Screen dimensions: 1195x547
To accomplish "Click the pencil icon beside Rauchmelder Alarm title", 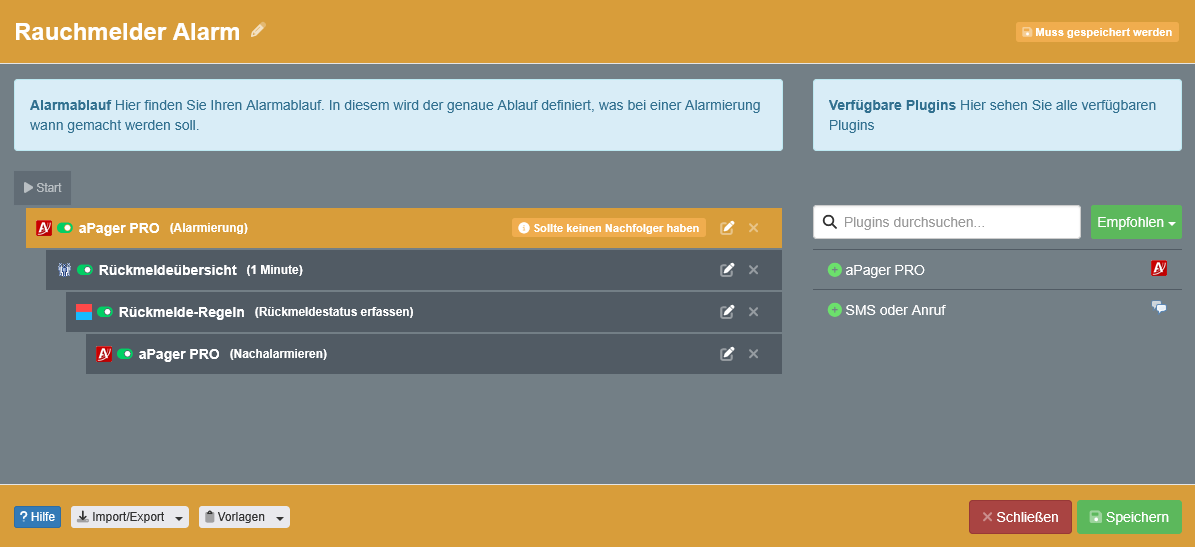I will 259,31.
